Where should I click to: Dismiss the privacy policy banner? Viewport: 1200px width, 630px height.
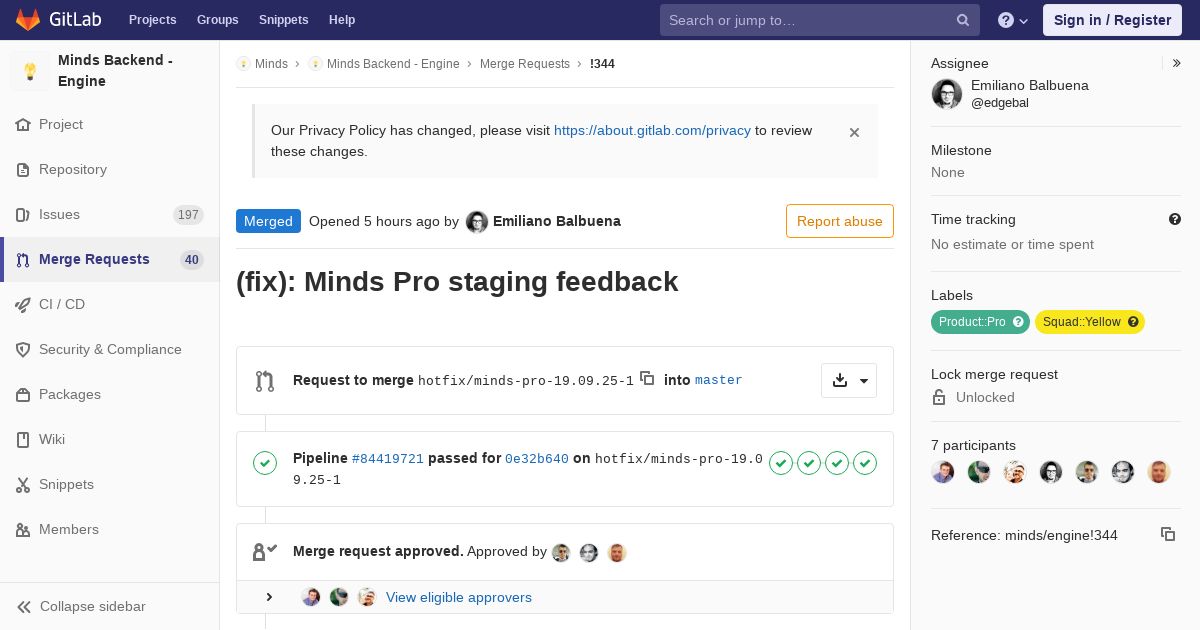(x=854, y=132)
